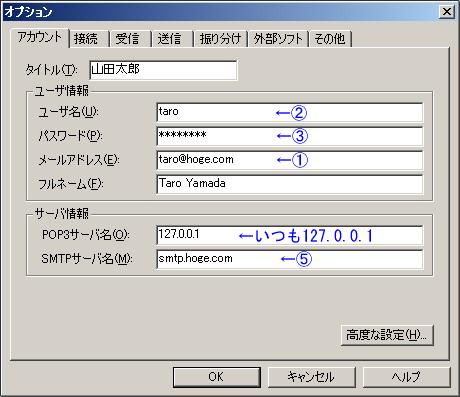This screenshot has width=460, height=397.
Task: Confirm with the OK button
Action: click(x=217, y=377)
